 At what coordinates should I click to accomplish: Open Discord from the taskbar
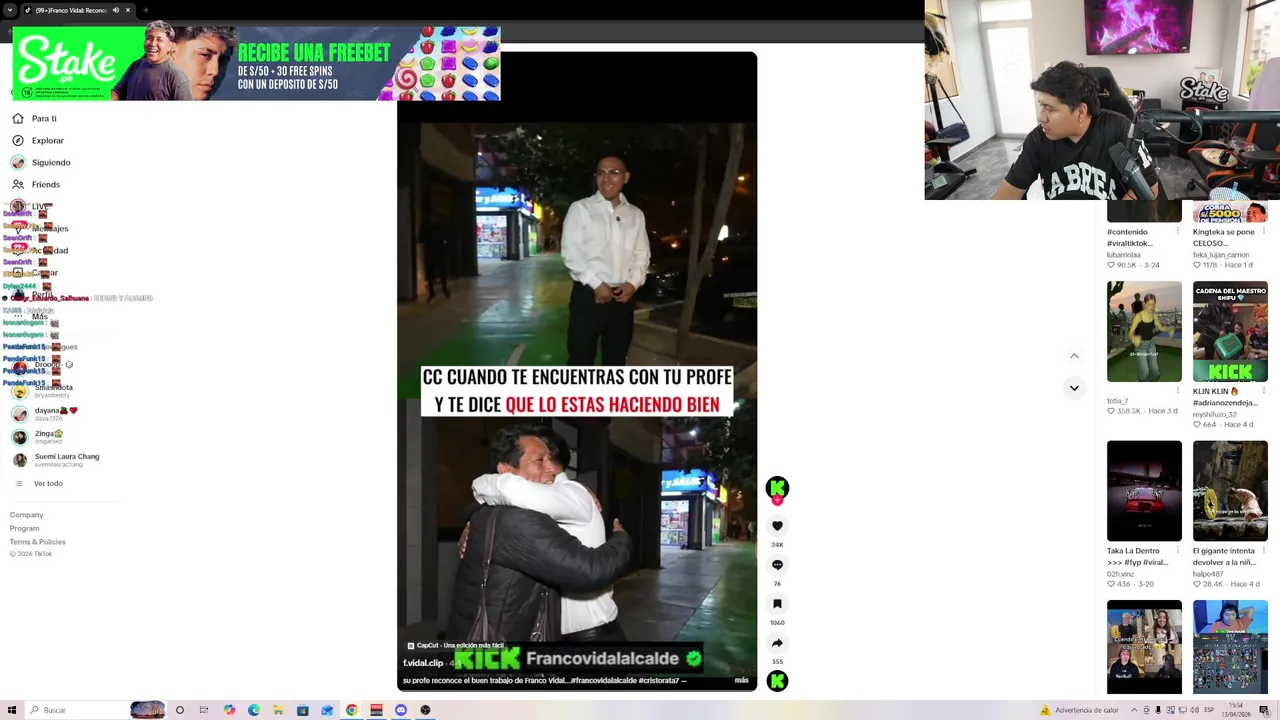click(401, 710)
